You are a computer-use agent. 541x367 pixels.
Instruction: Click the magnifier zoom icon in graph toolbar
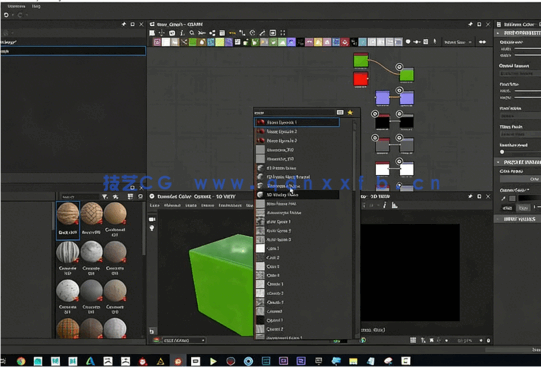click(x=192, y=33)
